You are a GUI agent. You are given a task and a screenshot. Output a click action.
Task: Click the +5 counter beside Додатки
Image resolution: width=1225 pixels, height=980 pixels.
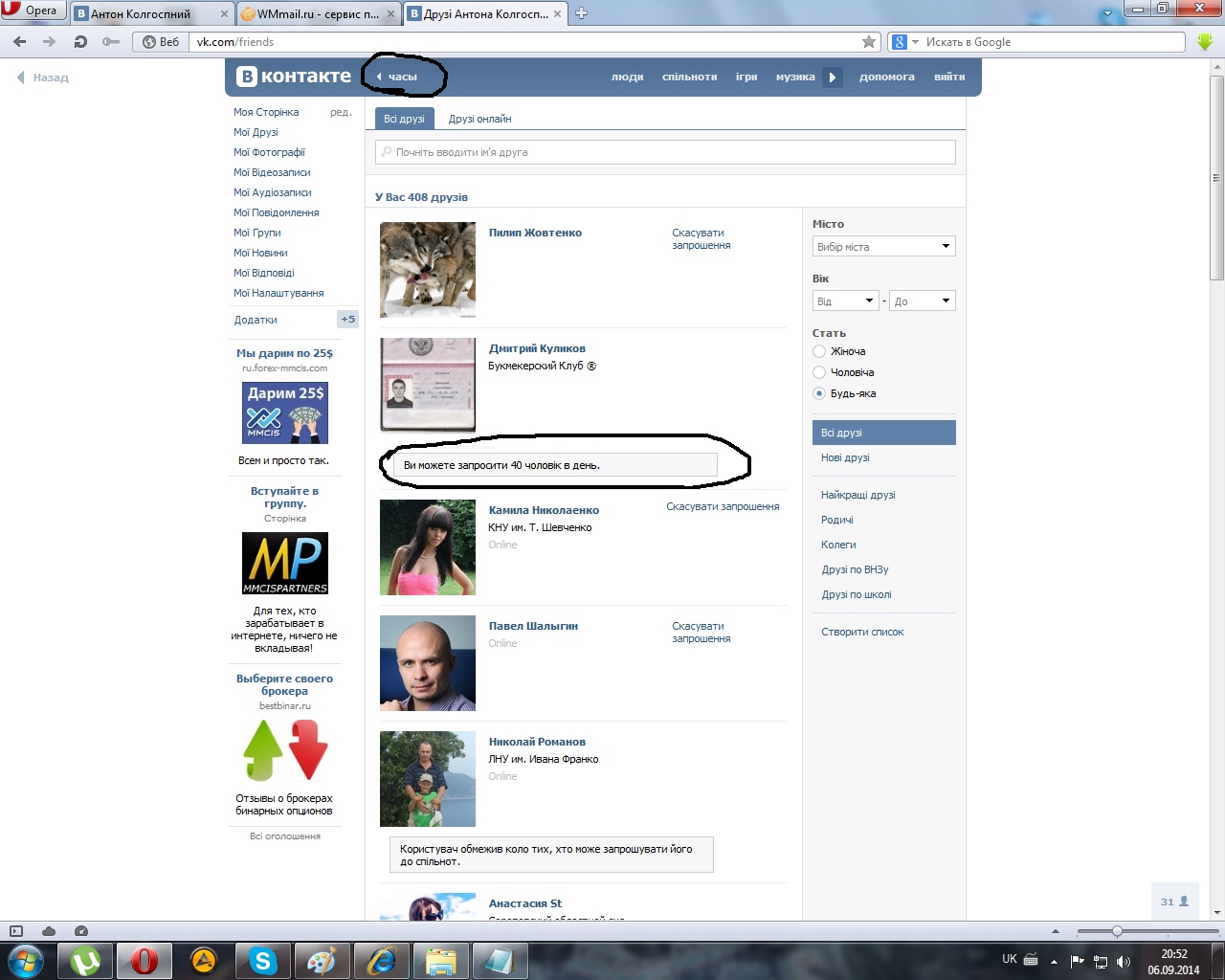pos(347,320)
